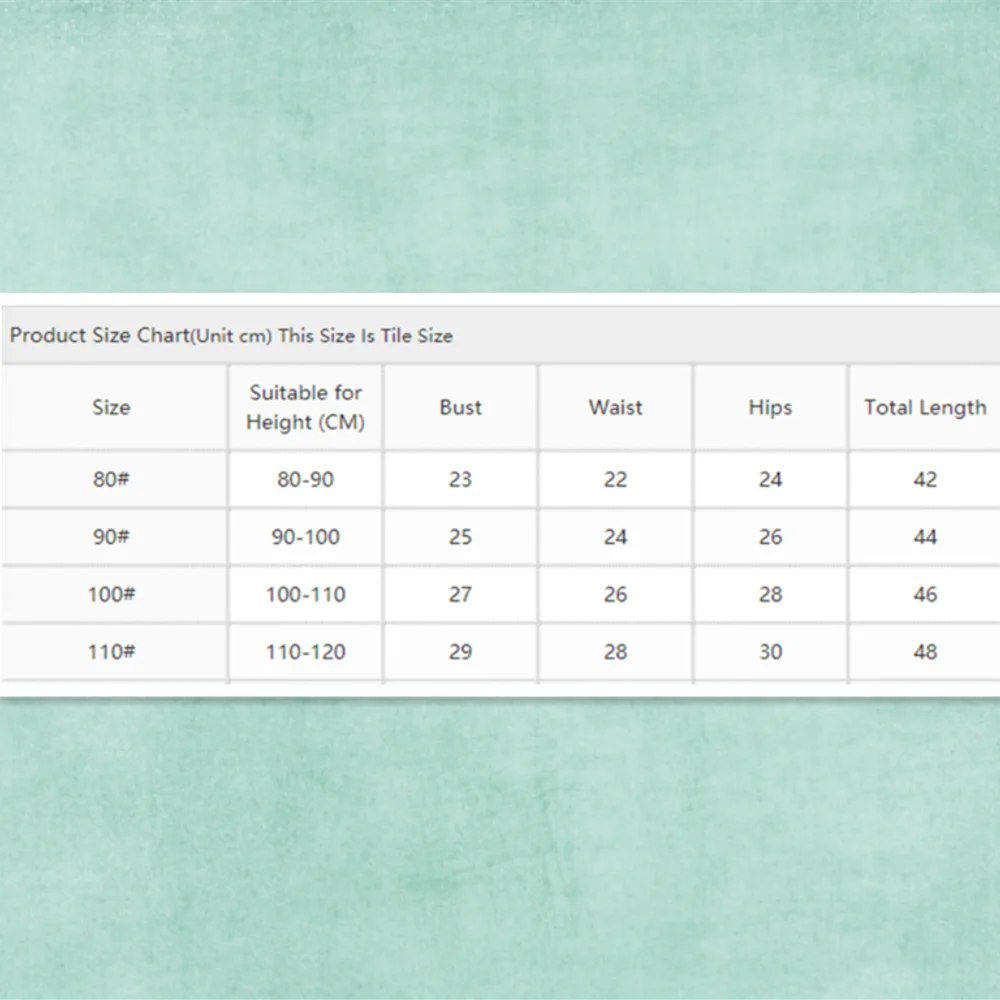The height and width of the screenshot is (1000, 1000).
Task: Select the Bust column header
Action: point(460,408)
